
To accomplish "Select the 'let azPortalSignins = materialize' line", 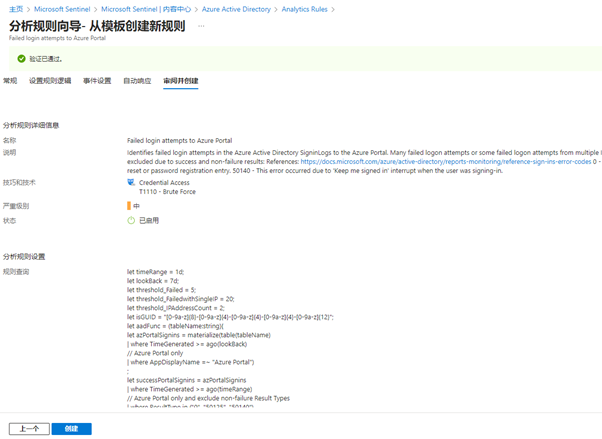I will pos(199,335).
